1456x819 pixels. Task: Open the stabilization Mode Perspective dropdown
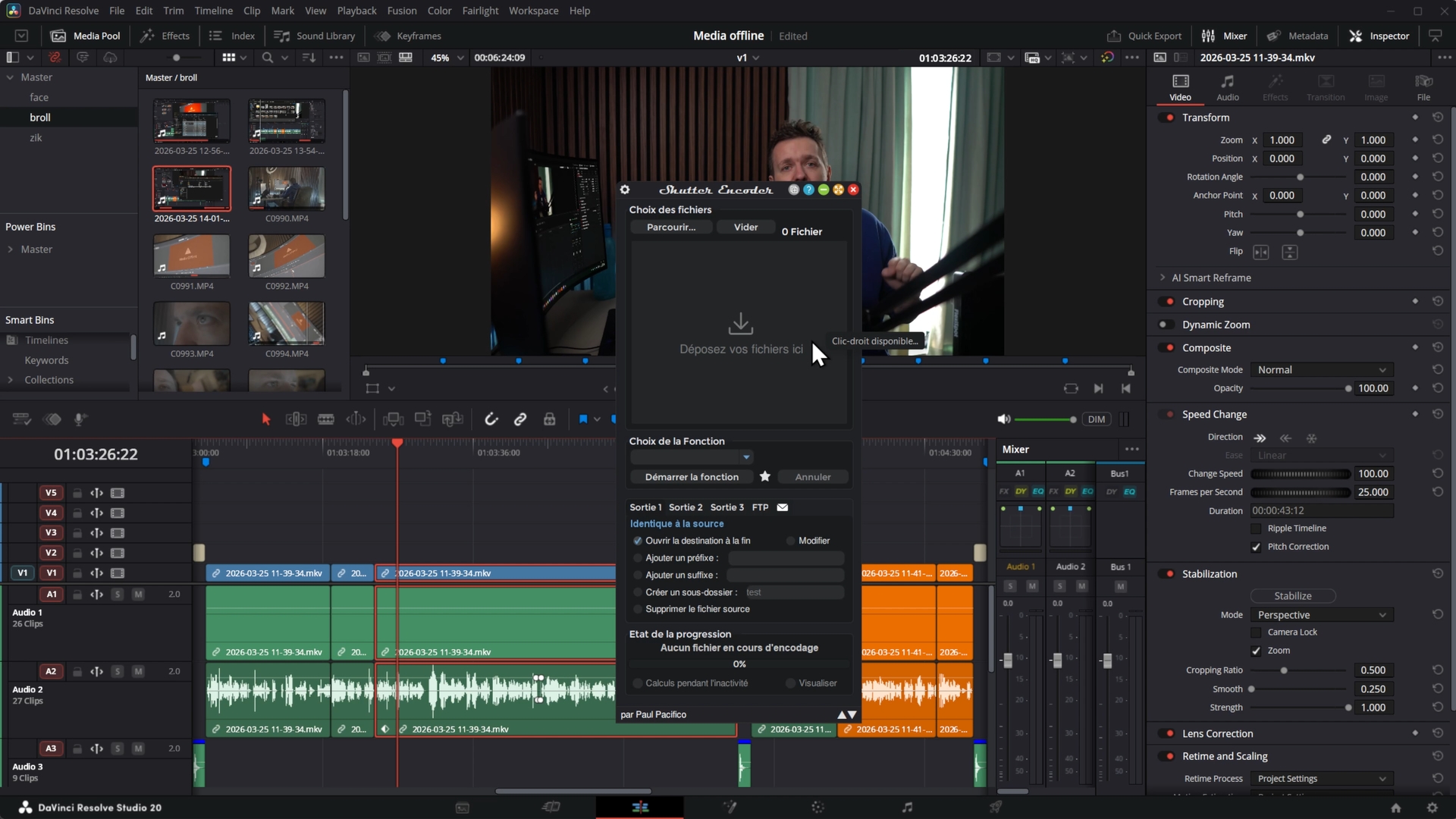1322,615
